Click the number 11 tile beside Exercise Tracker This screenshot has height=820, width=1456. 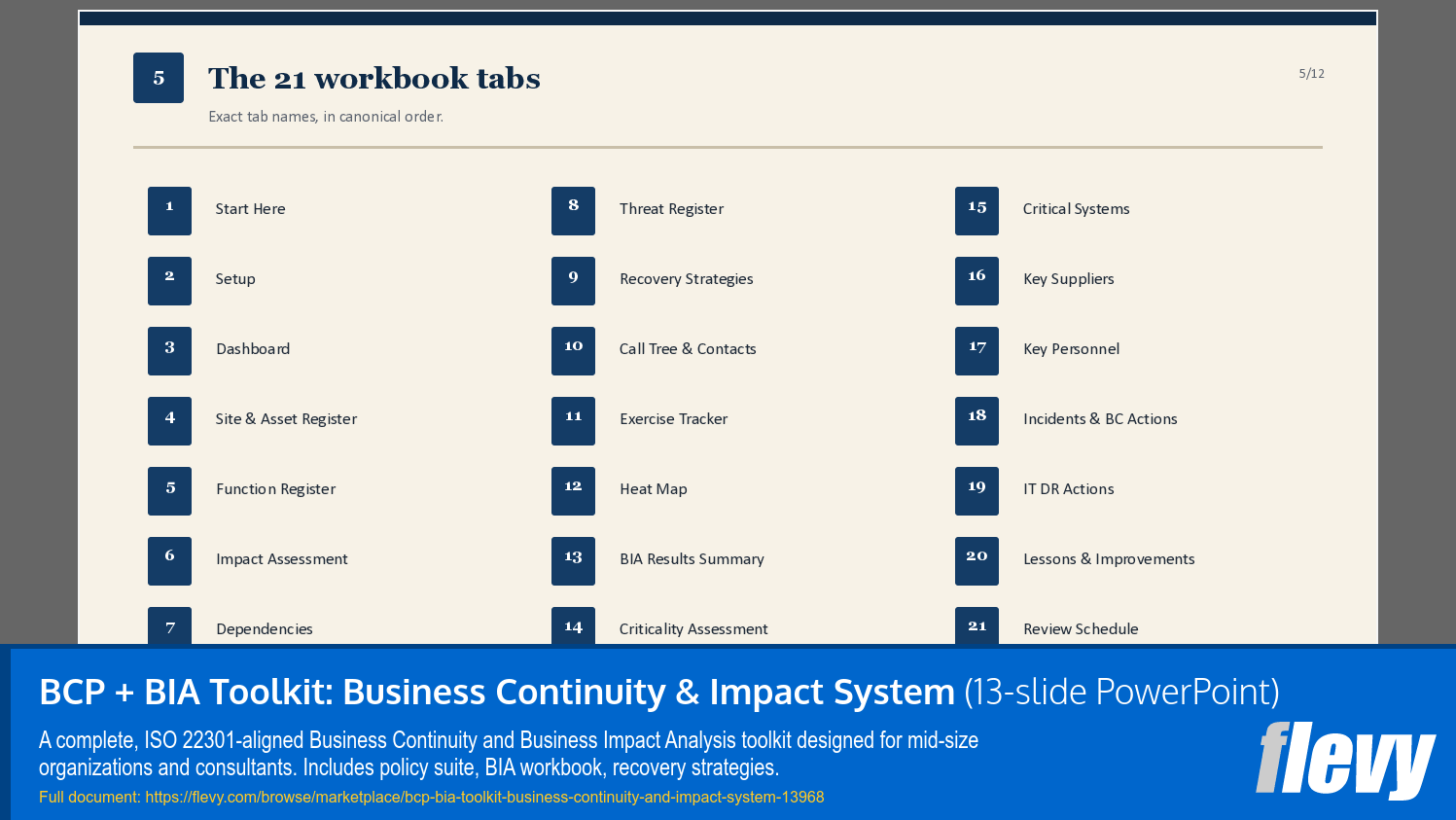[x=573, y=421]
